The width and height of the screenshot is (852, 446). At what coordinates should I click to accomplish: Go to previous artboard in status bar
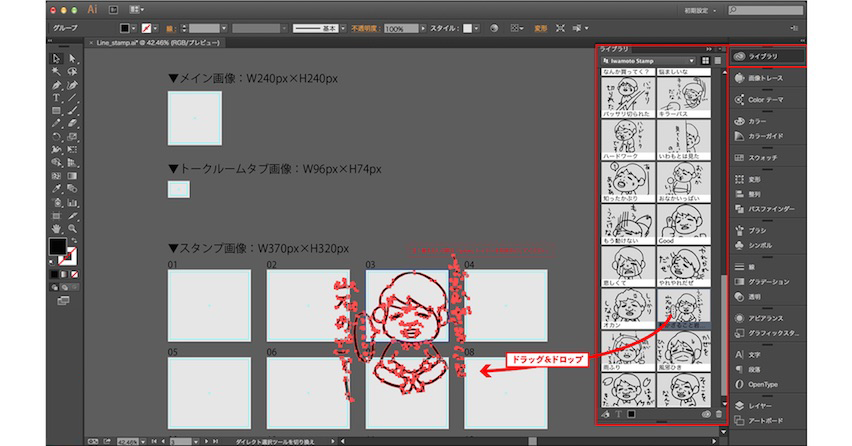coord(162,442)
